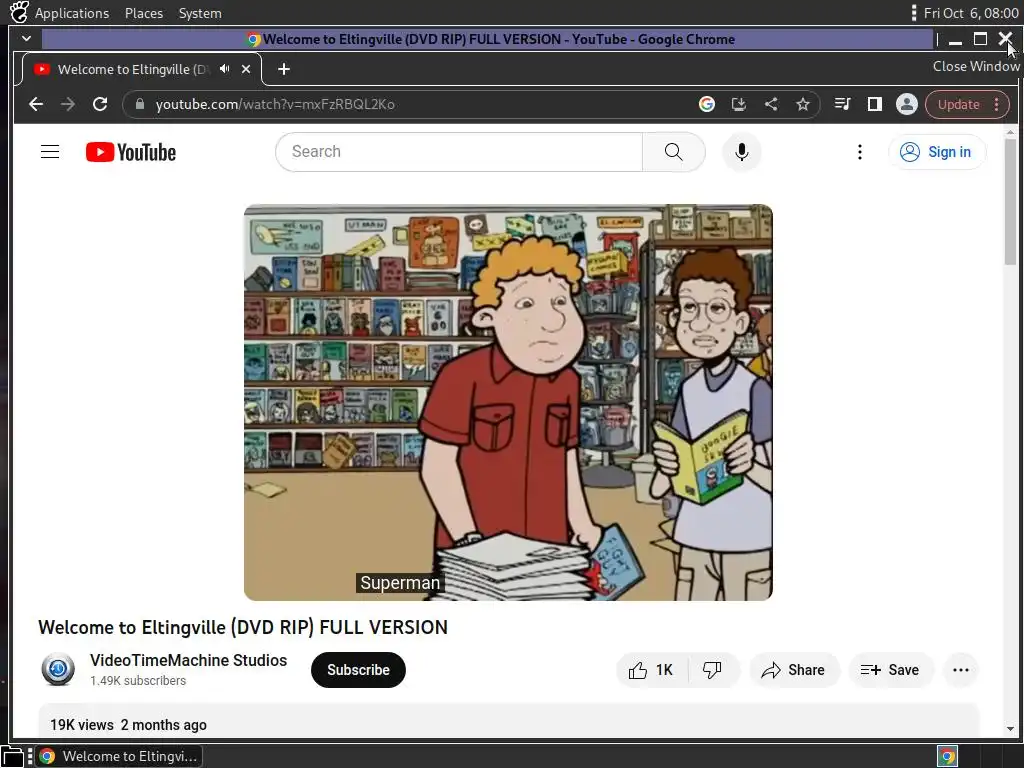Viewport: 1024px width, 768px height.
Task: Subscribe to VideoTimeMachine Studios
Action: pyautogui.click(x=358, y=670)
